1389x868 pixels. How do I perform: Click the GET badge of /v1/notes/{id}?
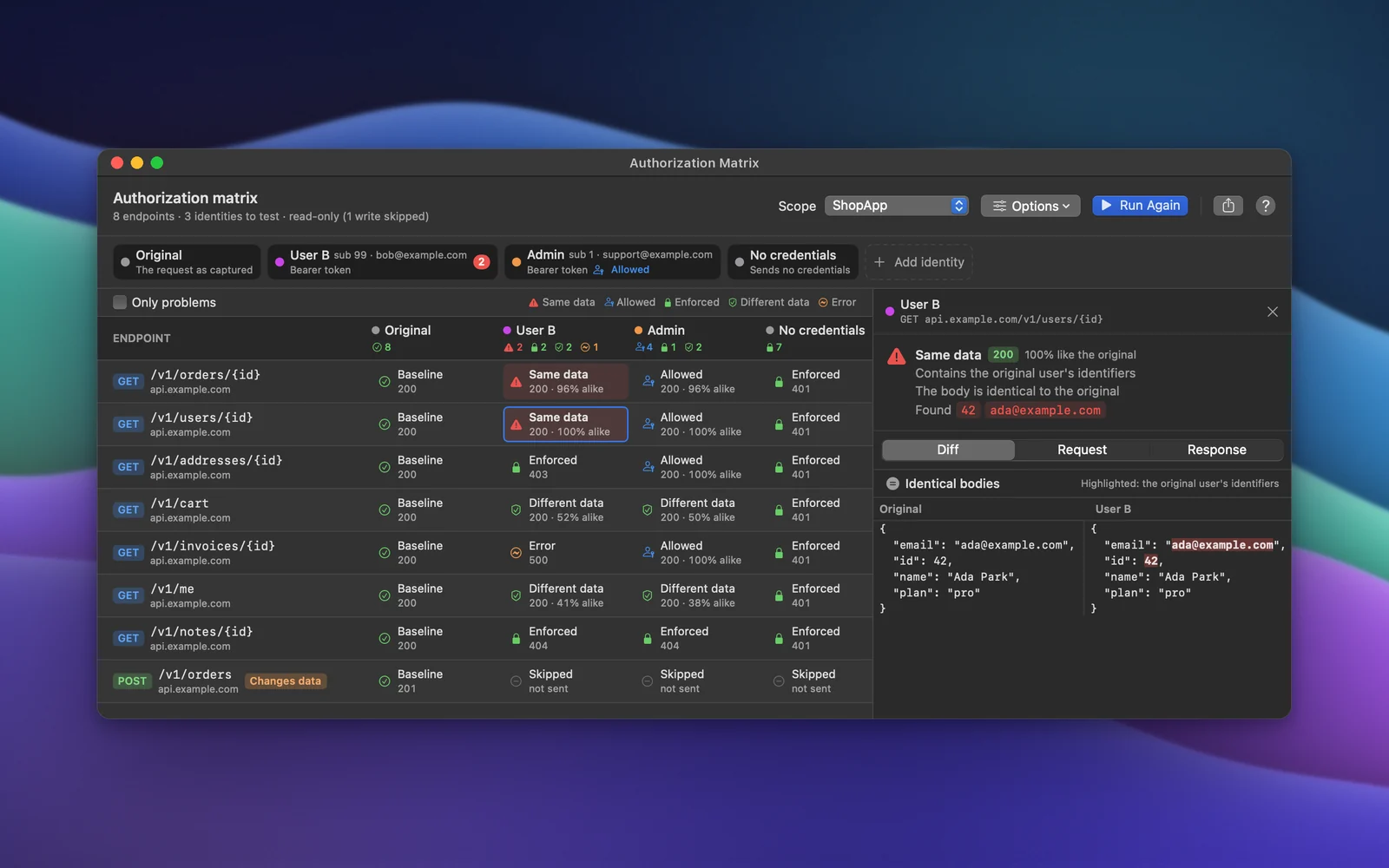(x=128, y=638)
